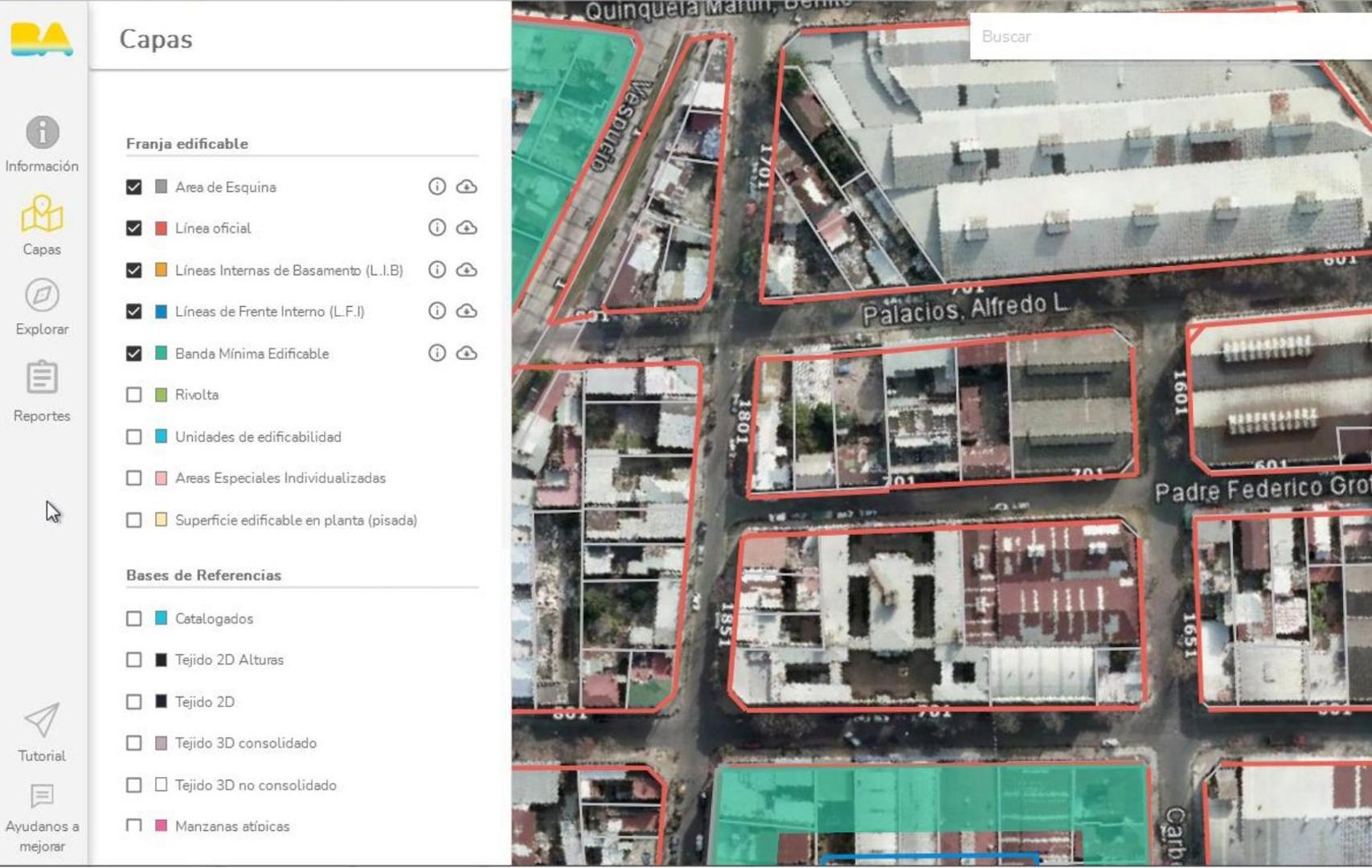Image resolution: width=1372 pixels, height=868 pixels.
Task: Click the Ayudanos a mejorar feedback icon
Action: tap(42, 796)
